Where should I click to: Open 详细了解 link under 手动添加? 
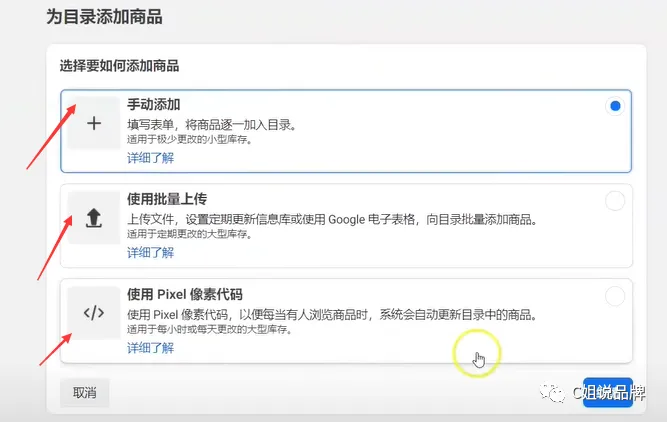tap(151, 158)
